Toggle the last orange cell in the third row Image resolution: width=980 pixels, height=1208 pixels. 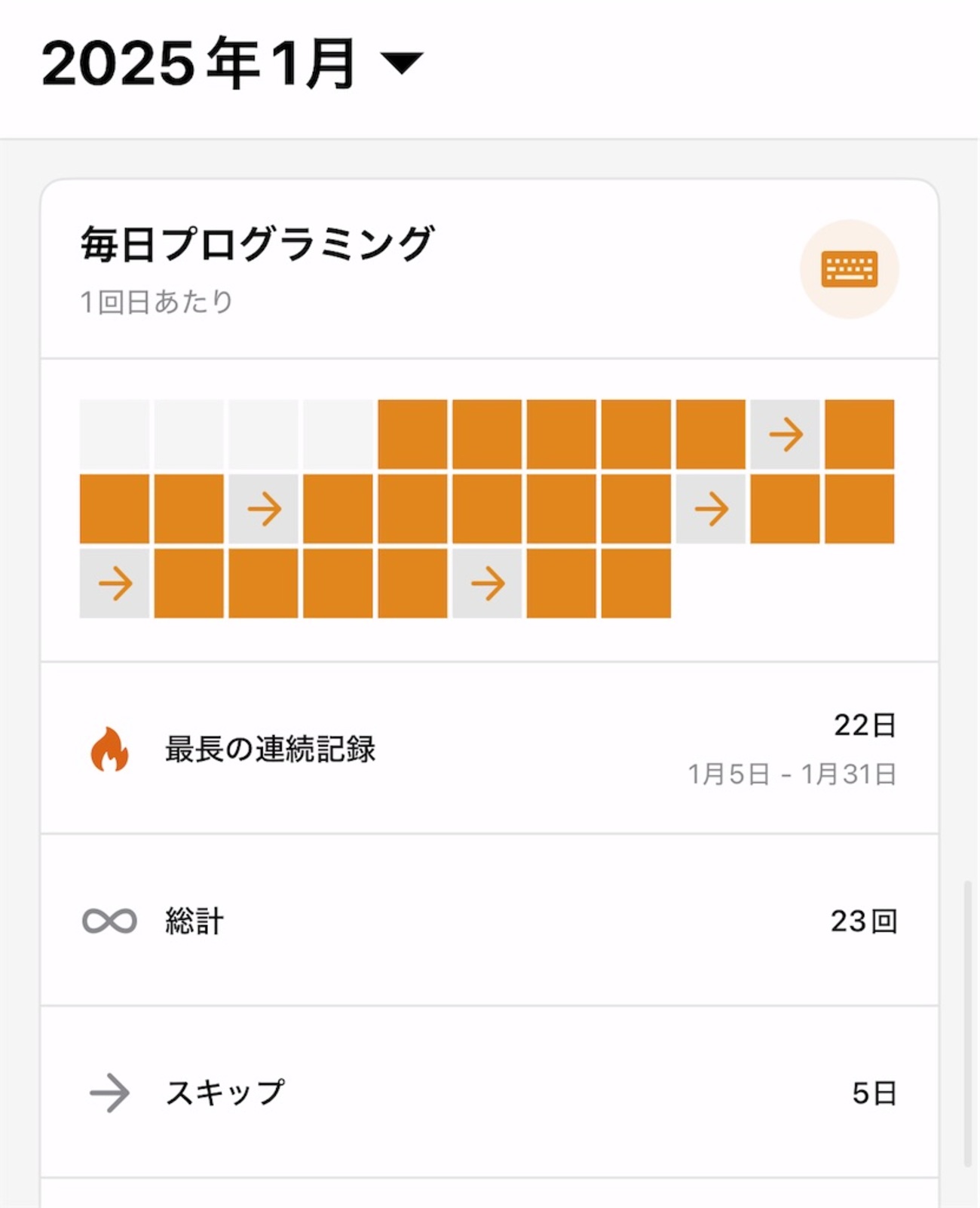pyautogui.click(x=636, y=584)
